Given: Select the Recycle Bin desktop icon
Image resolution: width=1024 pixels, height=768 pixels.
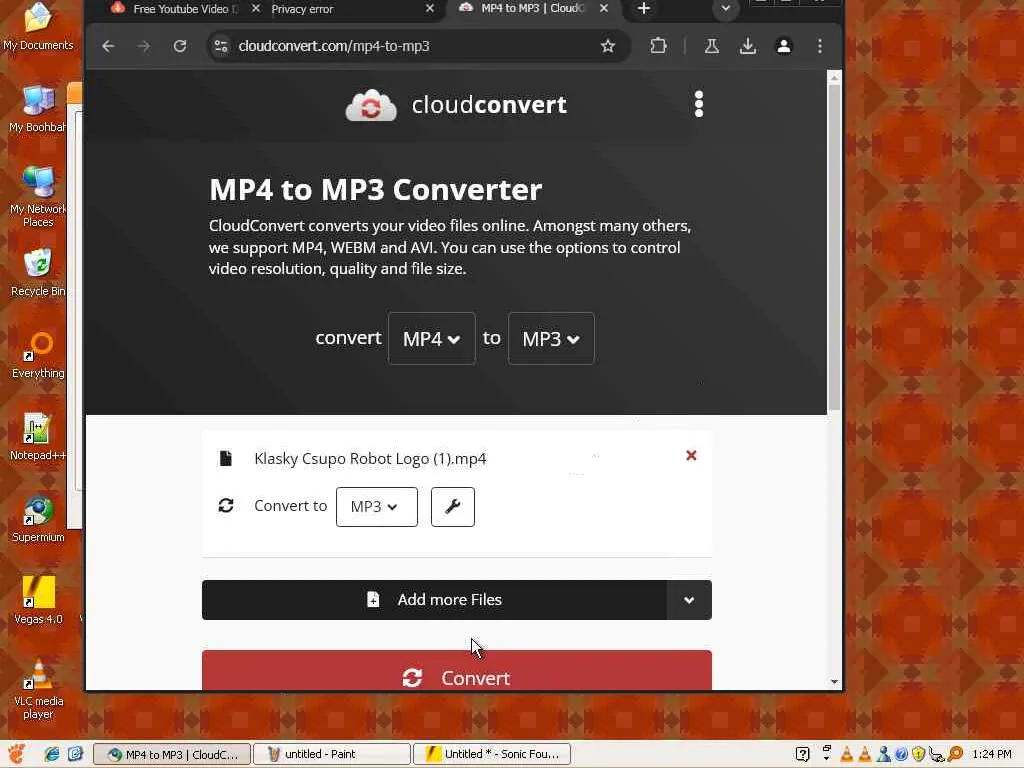Looking at the screenshot, I should click(38, 273).
